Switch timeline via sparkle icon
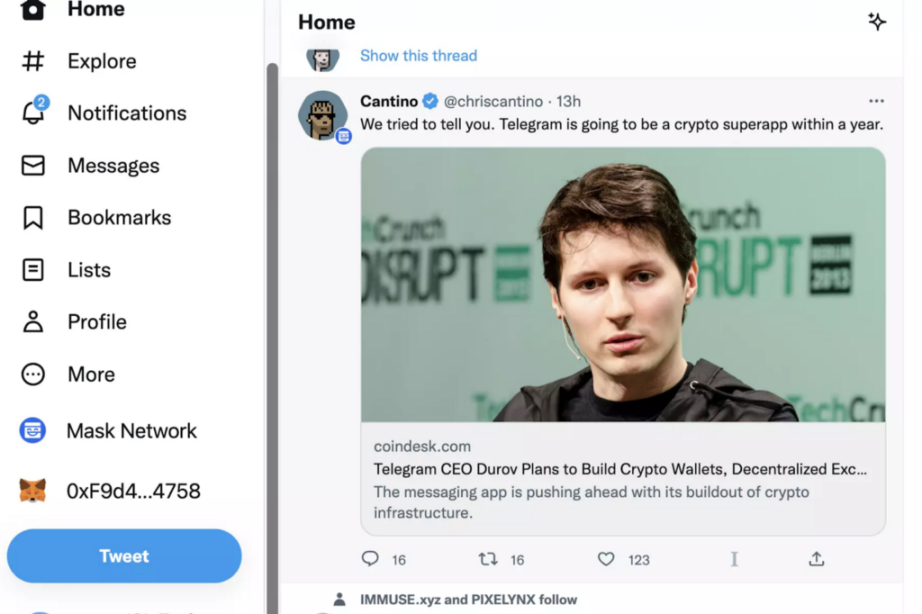922x614 pixels. [x=877, y=22]
